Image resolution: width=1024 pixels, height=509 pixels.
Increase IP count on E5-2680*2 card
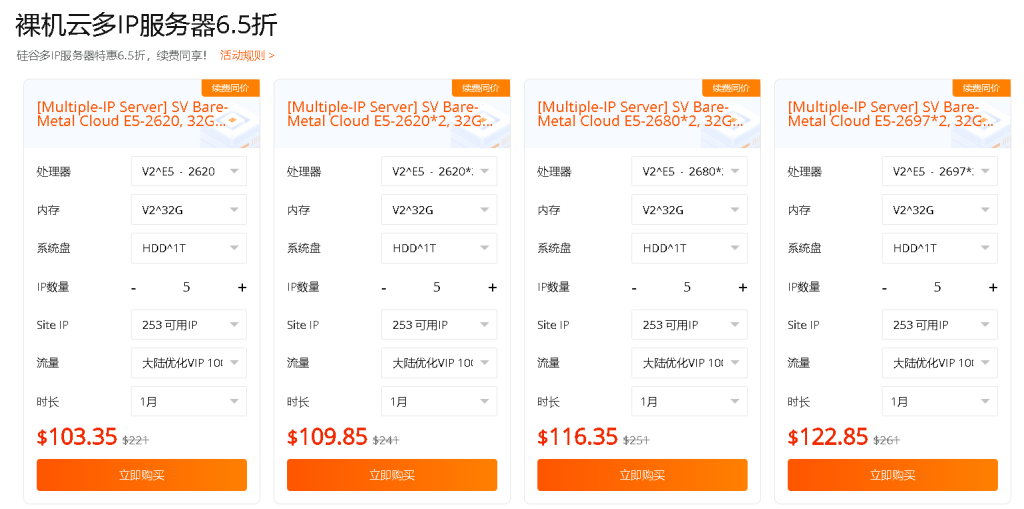point(742,288)
